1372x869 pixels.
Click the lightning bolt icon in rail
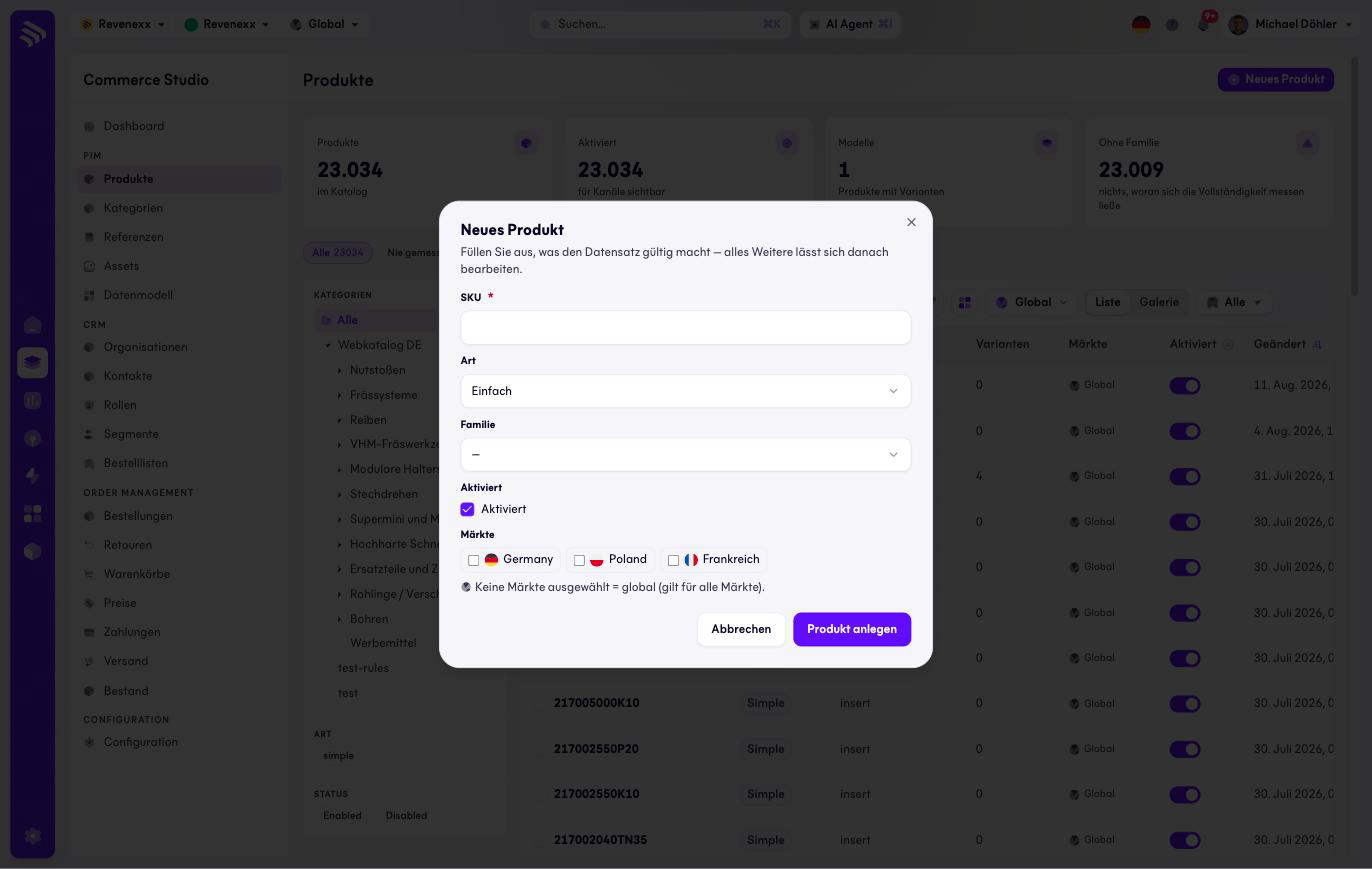(x=32, y=476)
